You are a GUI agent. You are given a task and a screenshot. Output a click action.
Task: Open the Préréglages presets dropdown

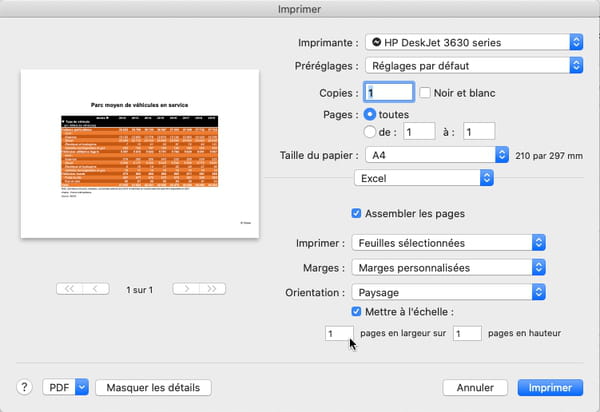(474, 66)
